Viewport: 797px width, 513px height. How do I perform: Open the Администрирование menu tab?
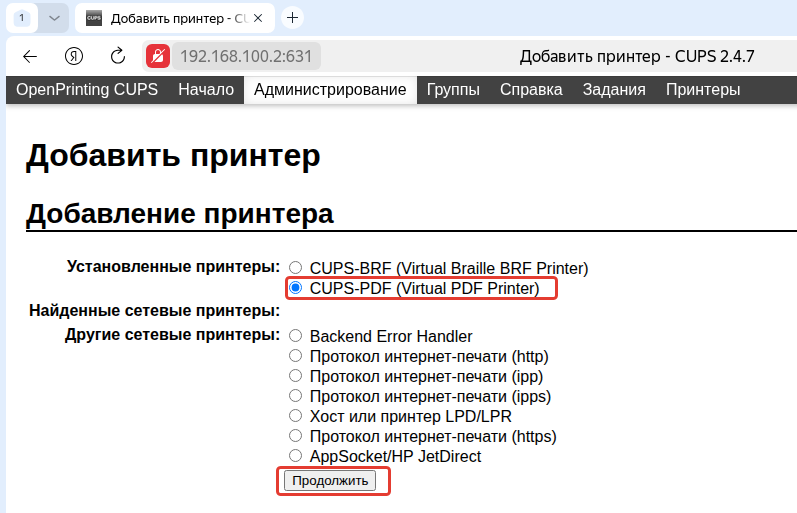tap(330, 90)
